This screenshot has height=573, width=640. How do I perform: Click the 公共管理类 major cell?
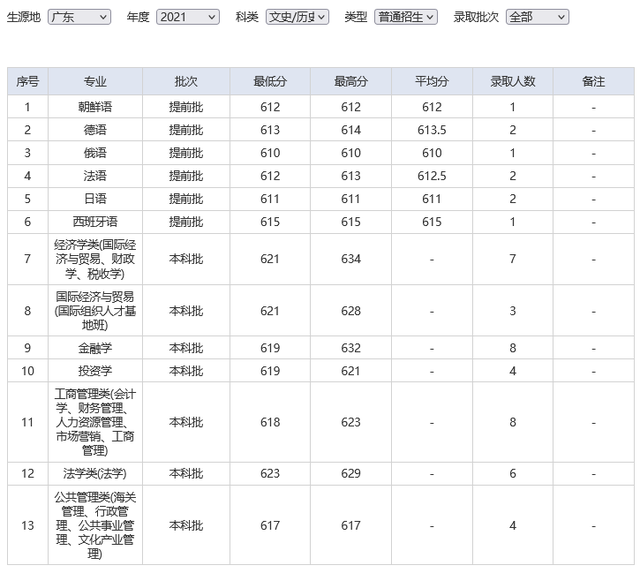point(95,525)
